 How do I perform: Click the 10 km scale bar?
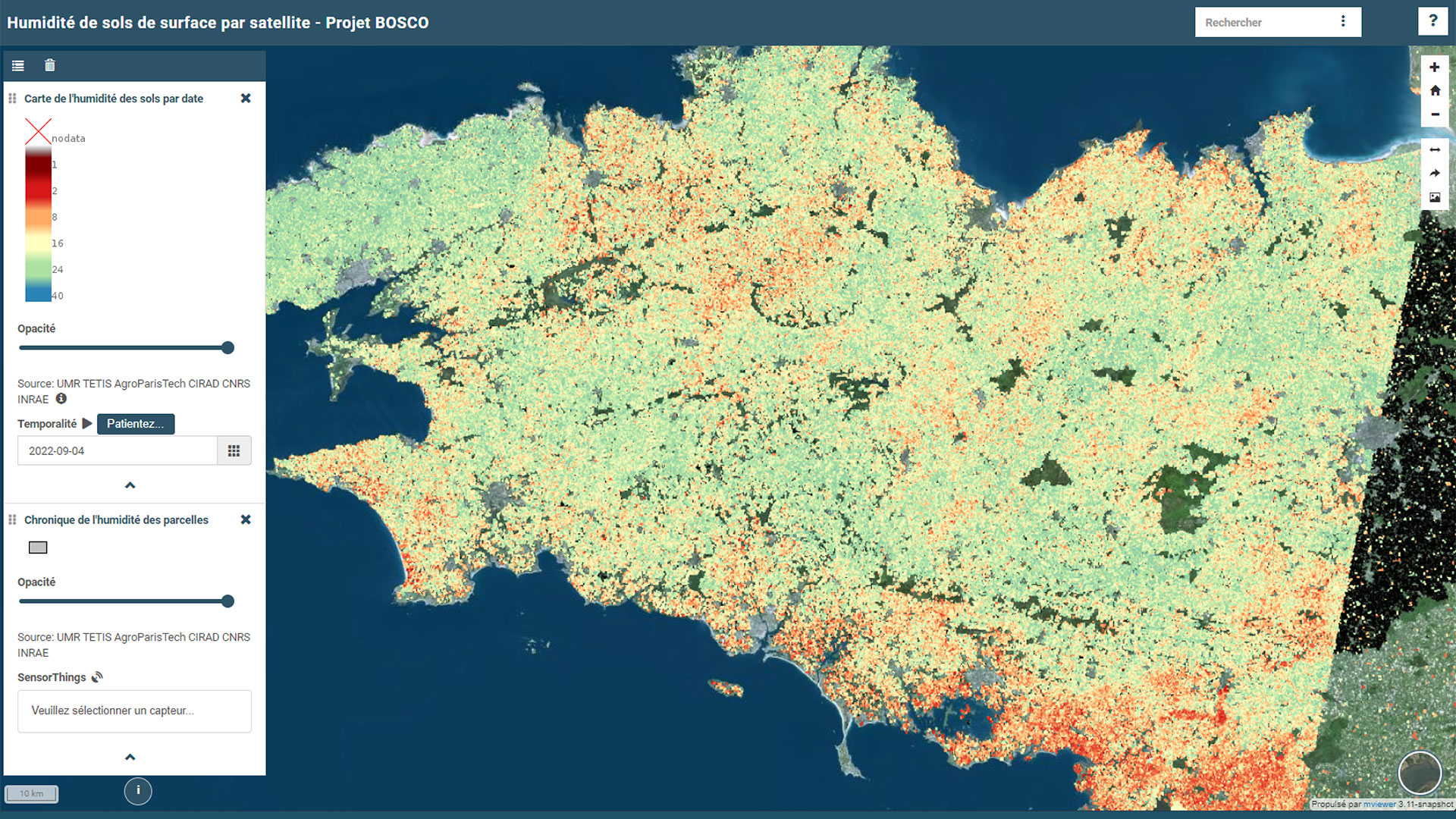click(x=31, y=794)
